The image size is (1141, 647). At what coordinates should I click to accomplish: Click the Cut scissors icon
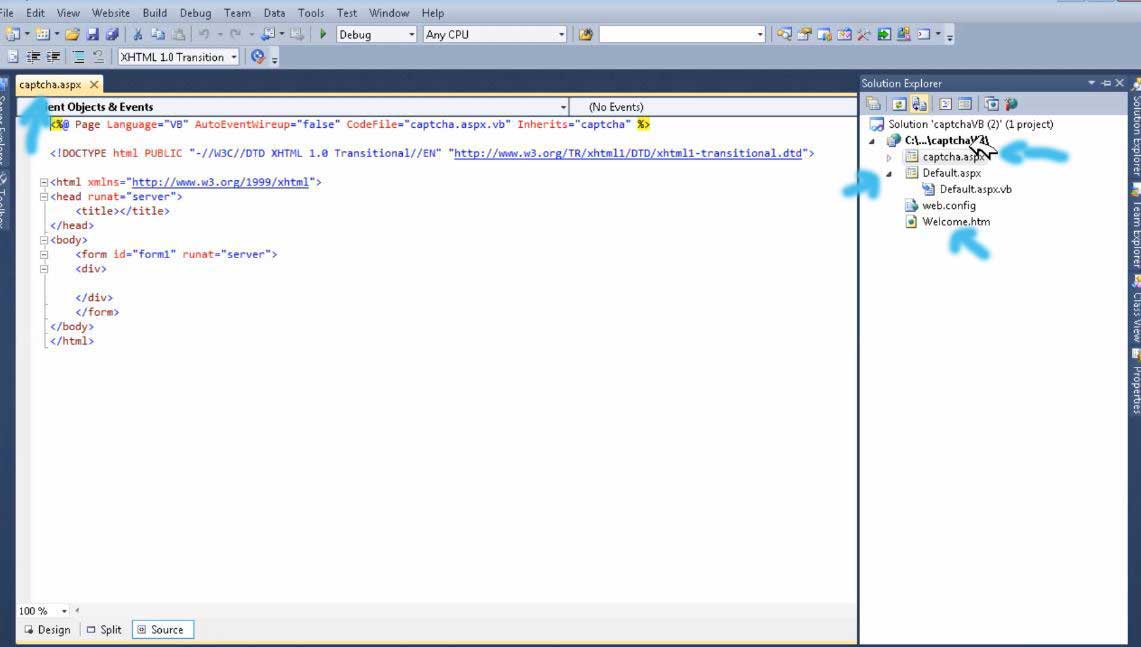click(138, 35)
